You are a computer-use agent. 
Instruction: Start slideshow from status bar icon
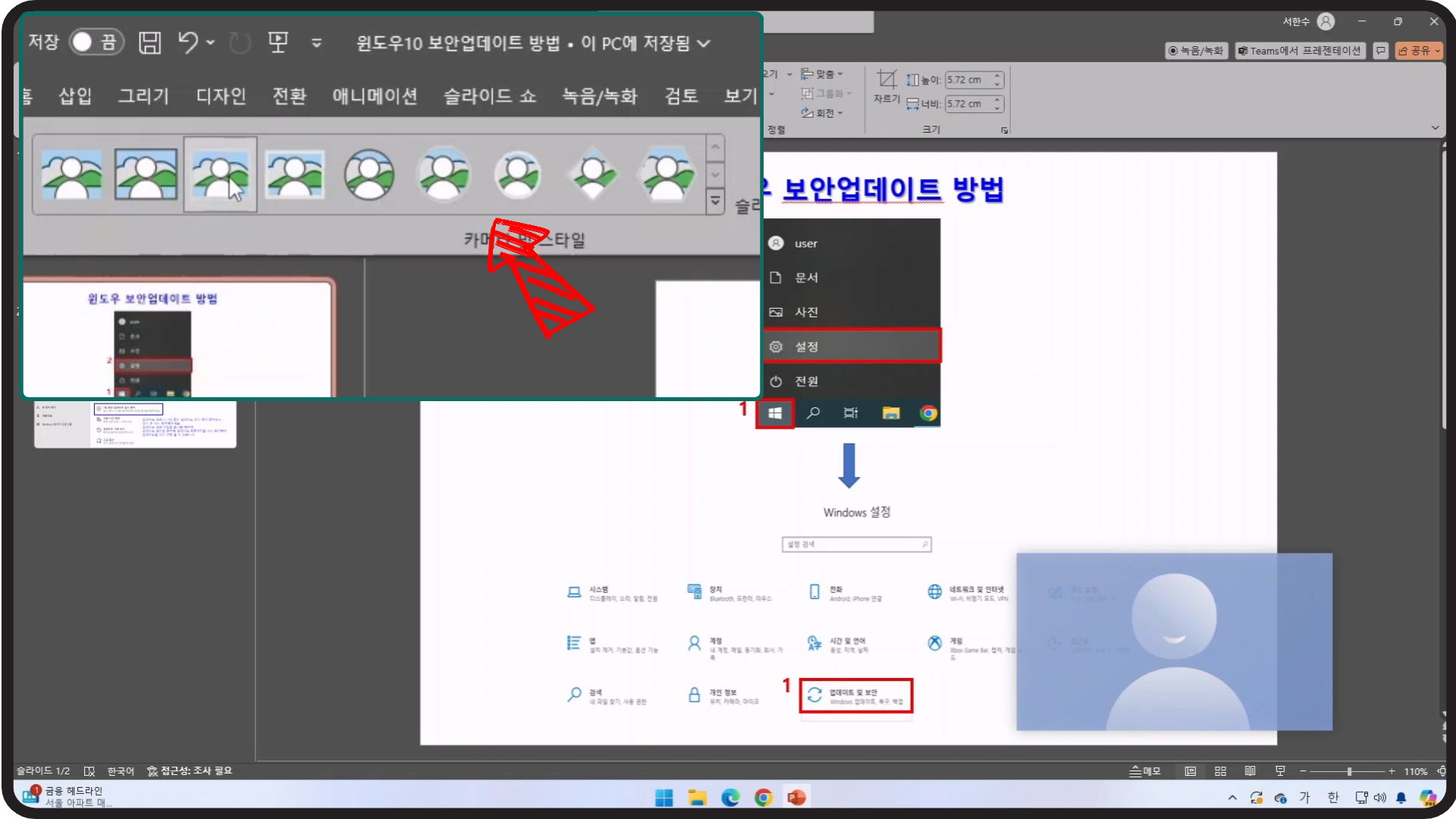coord(1280,771)
